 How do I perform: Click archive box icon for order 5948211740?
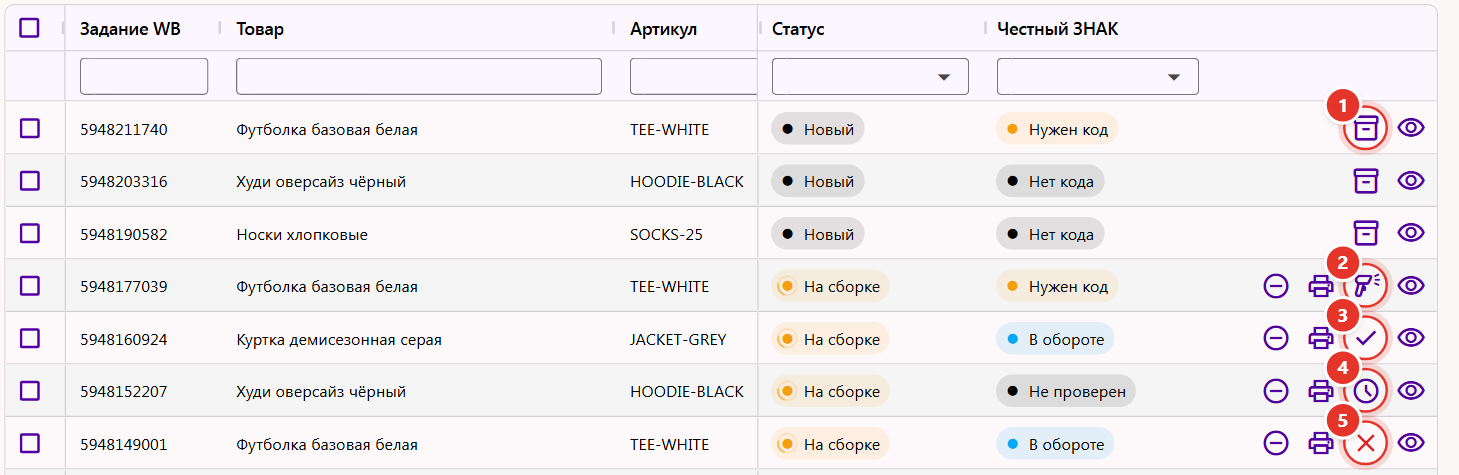1365,128
